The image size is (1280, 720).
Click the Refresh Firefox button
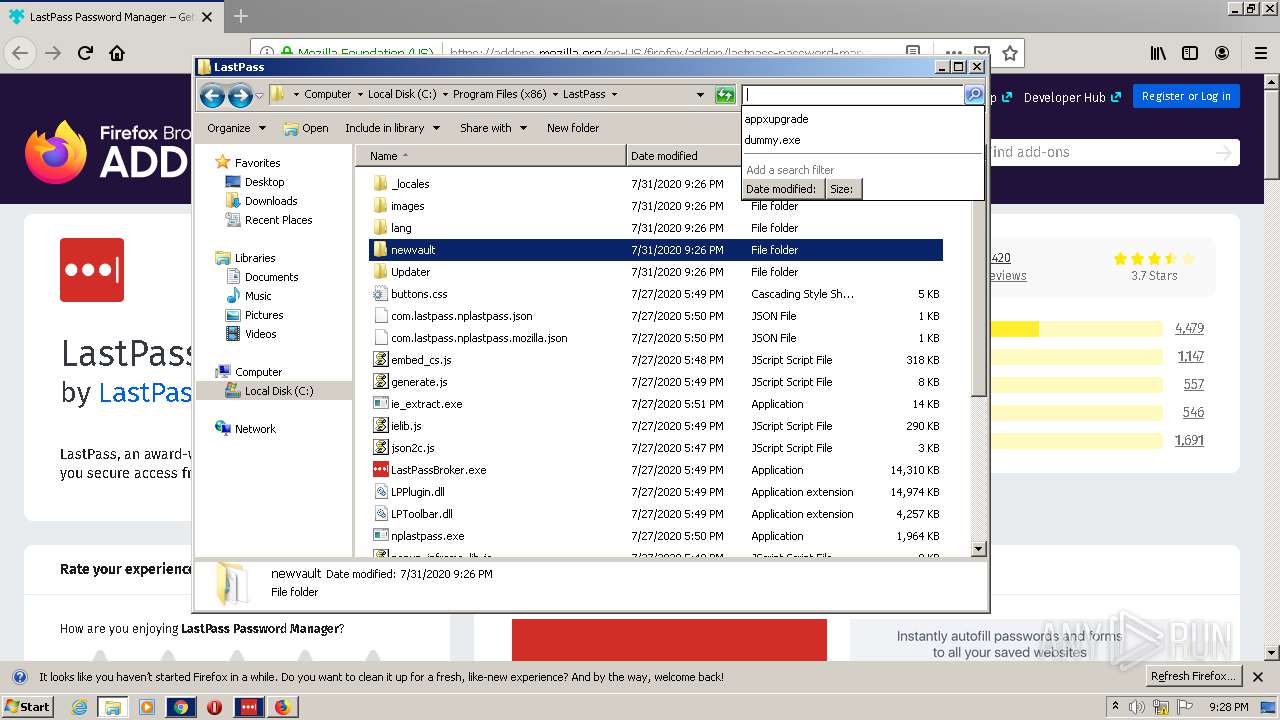click(1194, 677)
